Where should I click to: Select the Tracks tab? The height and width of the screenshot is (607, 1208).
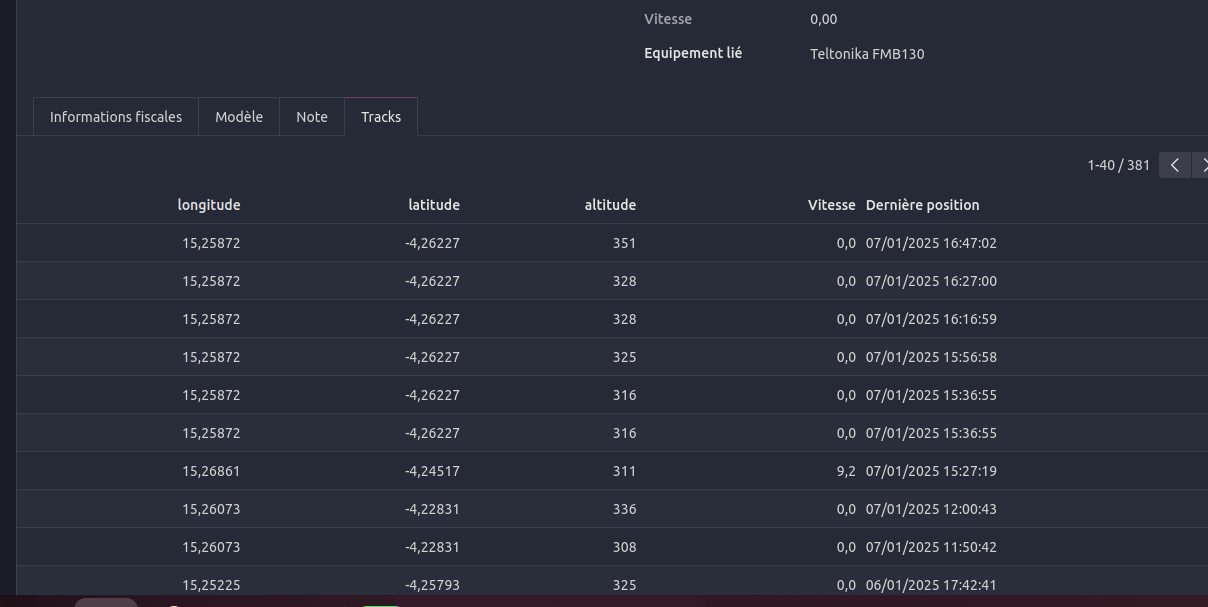(381, 117)
